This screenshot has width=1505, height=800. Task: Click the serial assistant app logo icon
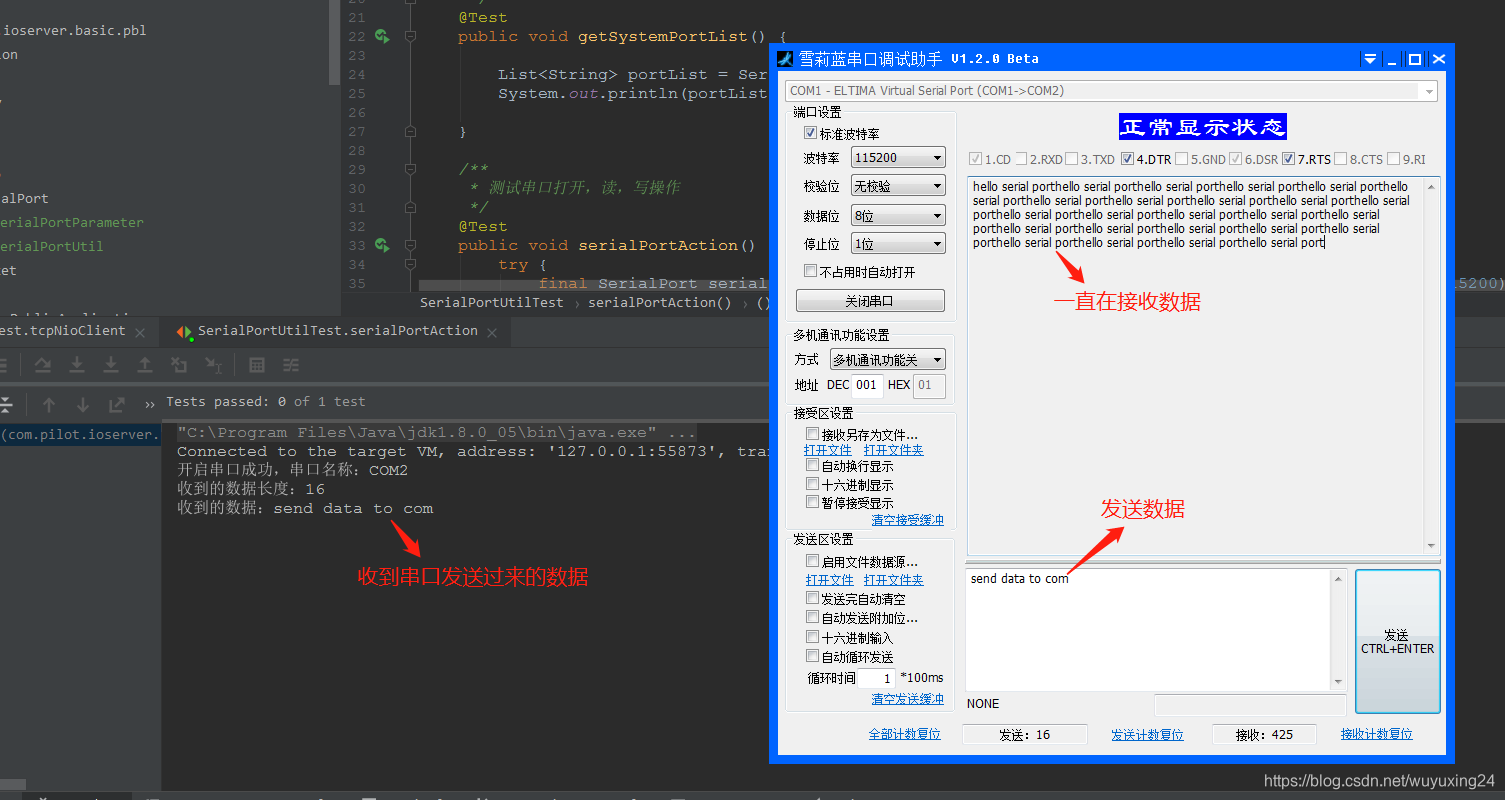[x=785, y=59]
